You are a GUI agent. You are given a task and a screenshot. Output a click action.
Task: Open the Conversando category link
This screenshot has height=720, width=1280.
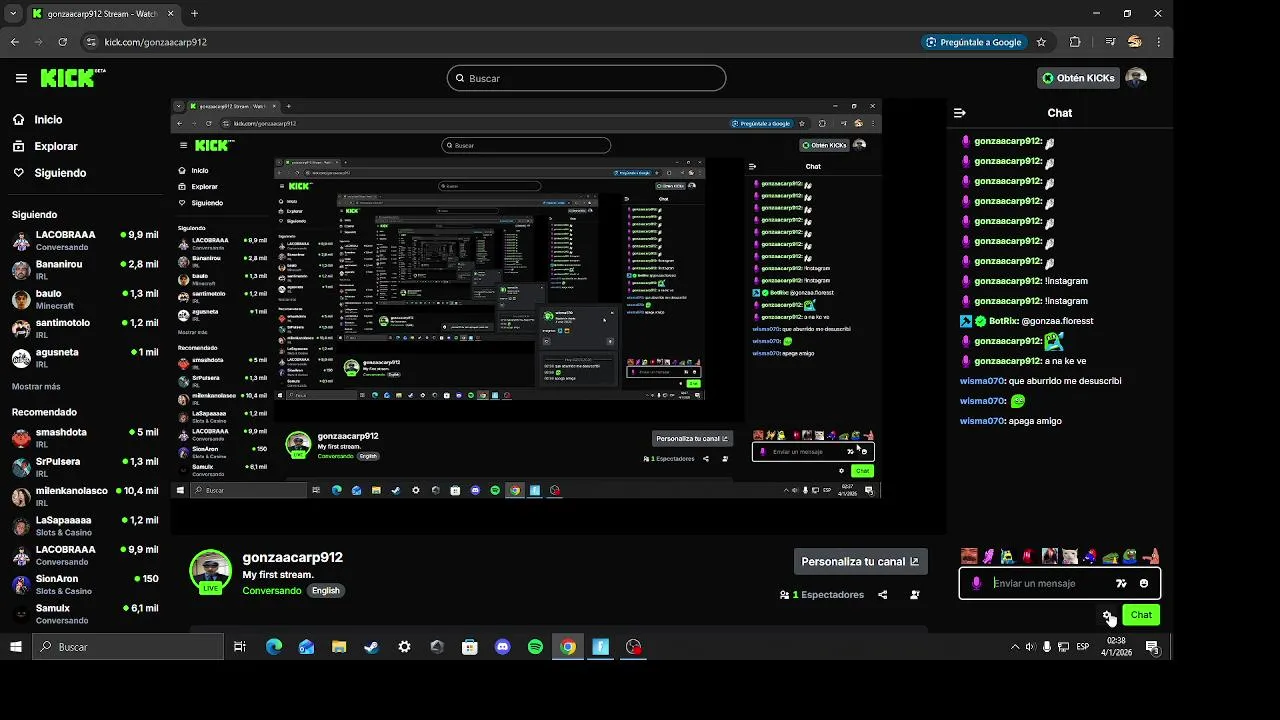[x=272, y=591]
